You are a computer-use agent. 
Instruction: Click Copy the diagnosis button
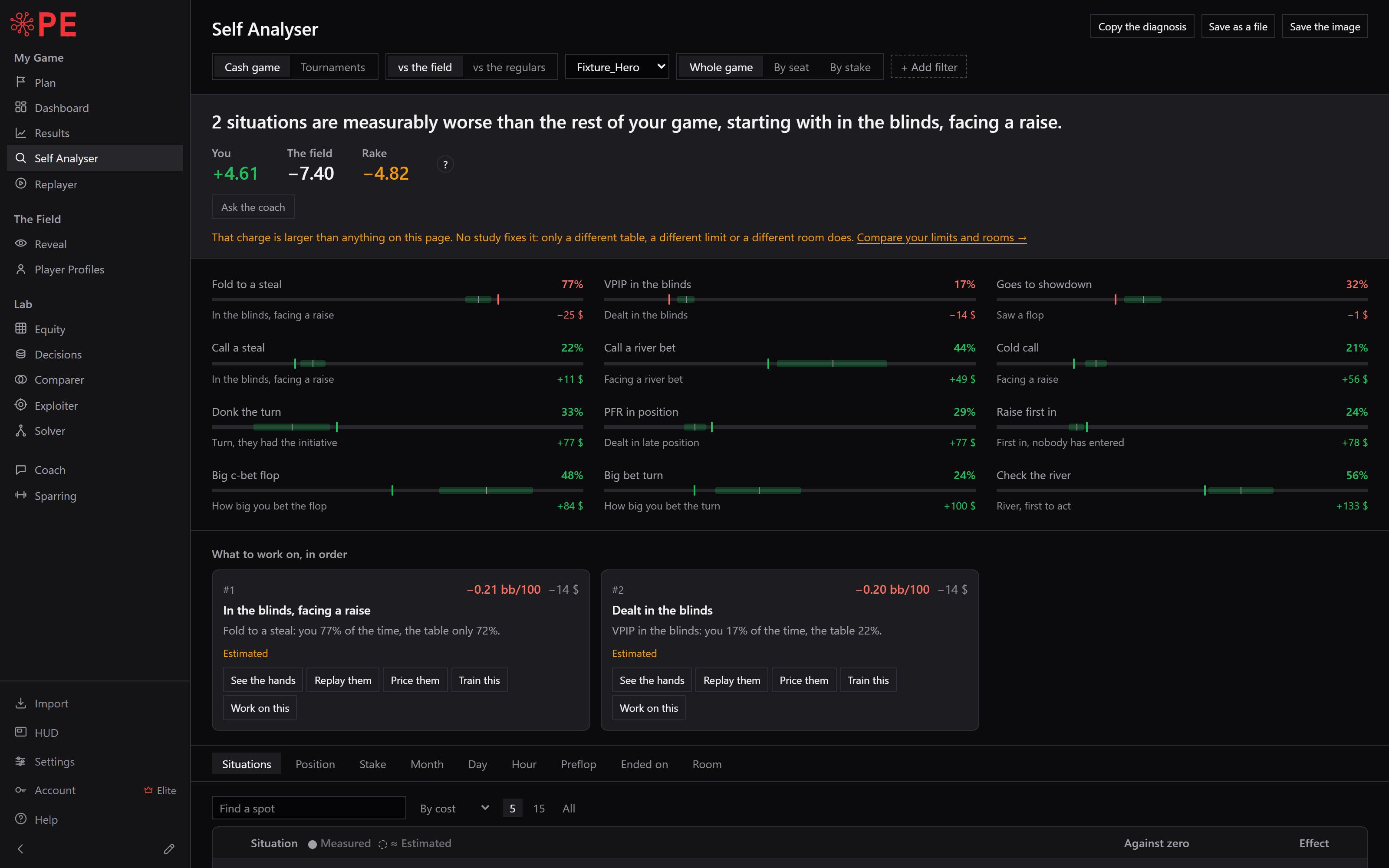click(1142, 26)
